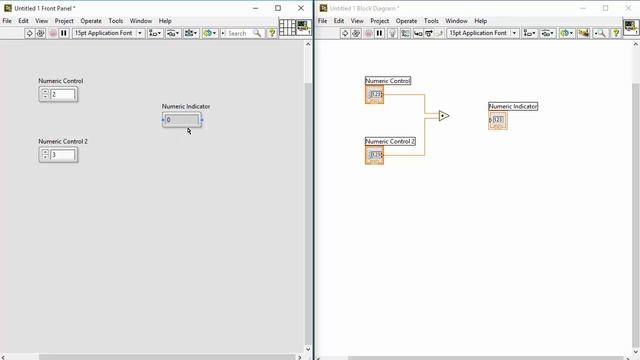Click Run Continuously on the Front Panel toolbar
The image size is (640, 360).
pyautogui.click(x=40, y=33)
